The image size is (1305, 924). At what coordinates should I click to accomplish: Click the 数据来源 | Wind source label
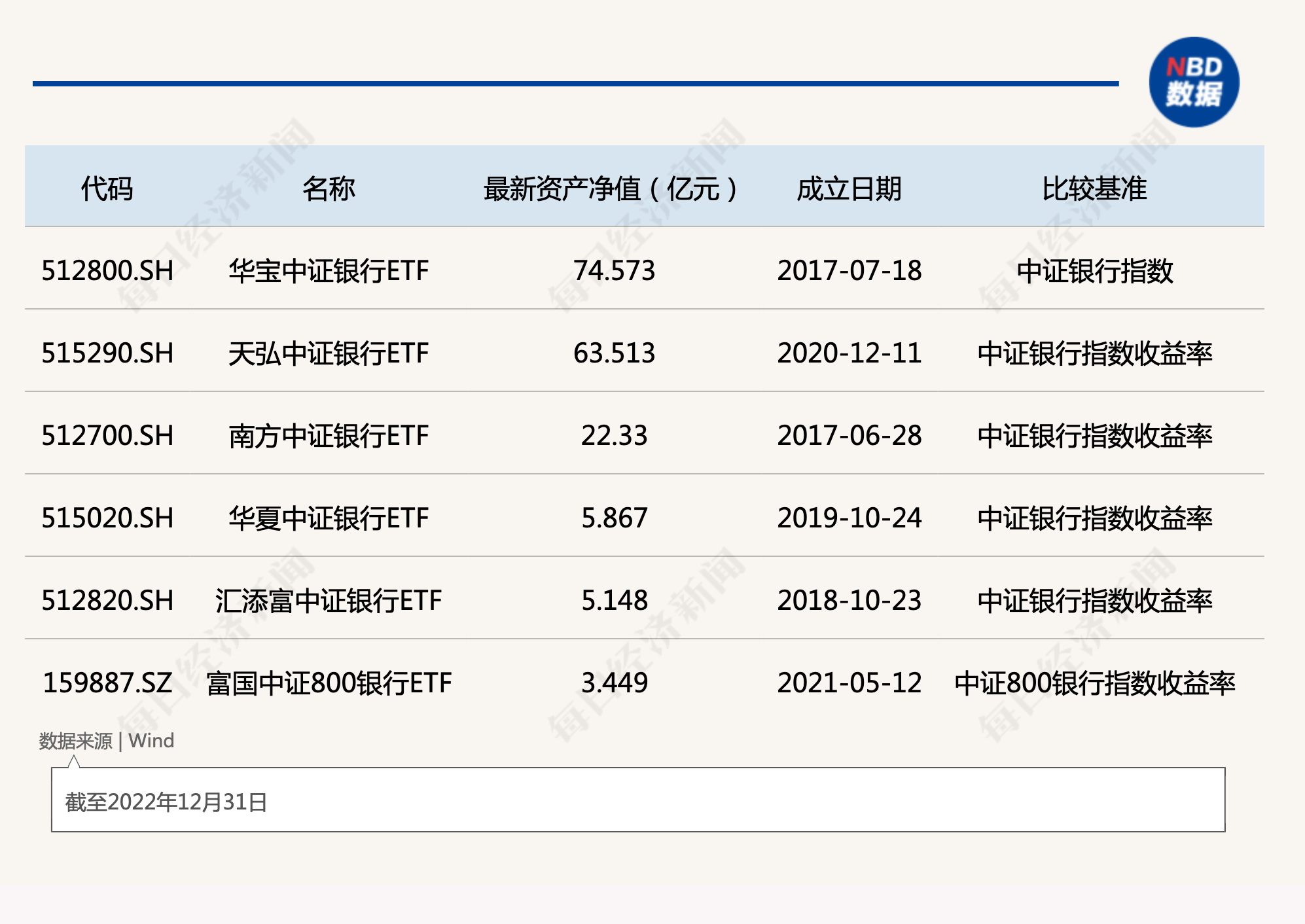click(107, 741)
